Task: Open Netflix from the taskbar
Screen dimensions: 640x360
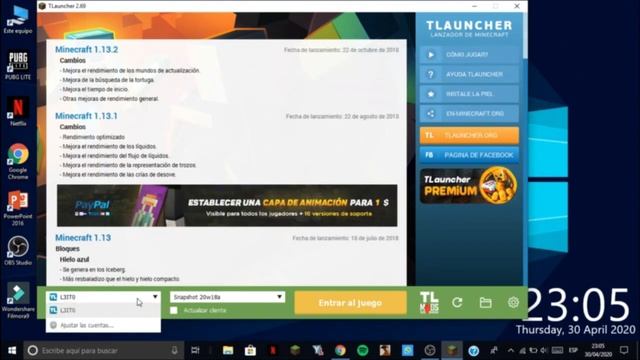Action: 273,350
